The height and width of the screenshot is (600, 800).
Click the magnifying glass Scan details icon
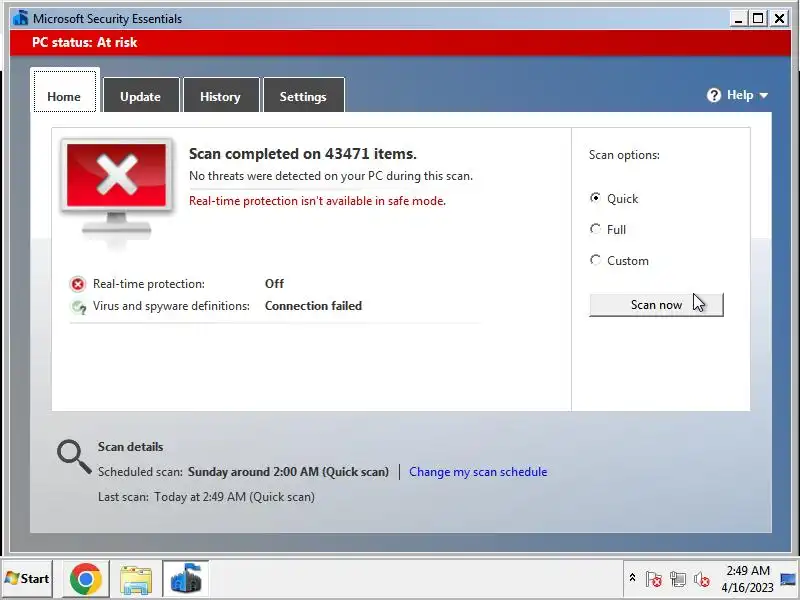74,457
